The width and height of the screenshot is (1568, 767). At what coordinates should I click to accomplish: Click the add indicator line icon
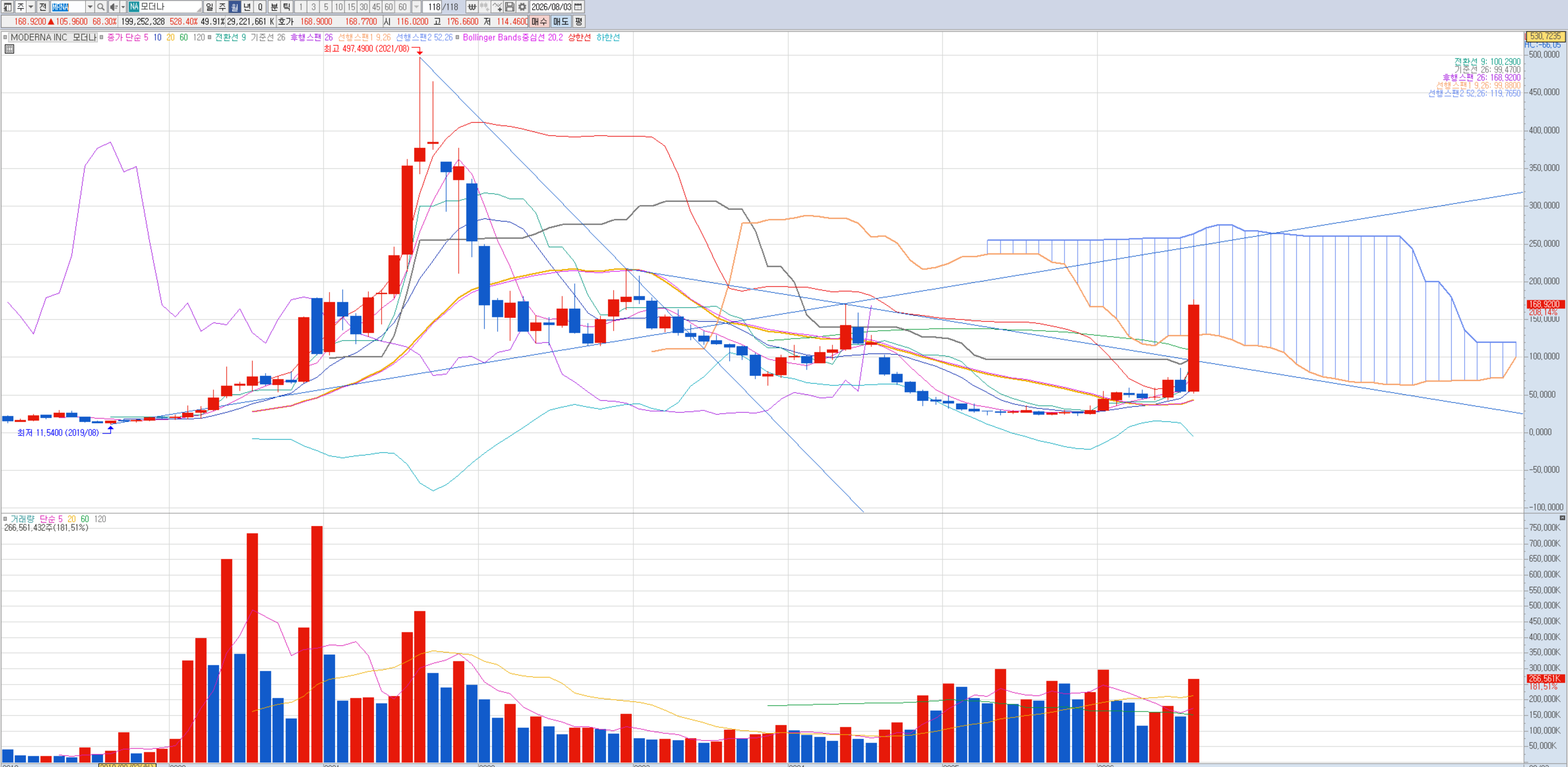[x=497, y=7]
